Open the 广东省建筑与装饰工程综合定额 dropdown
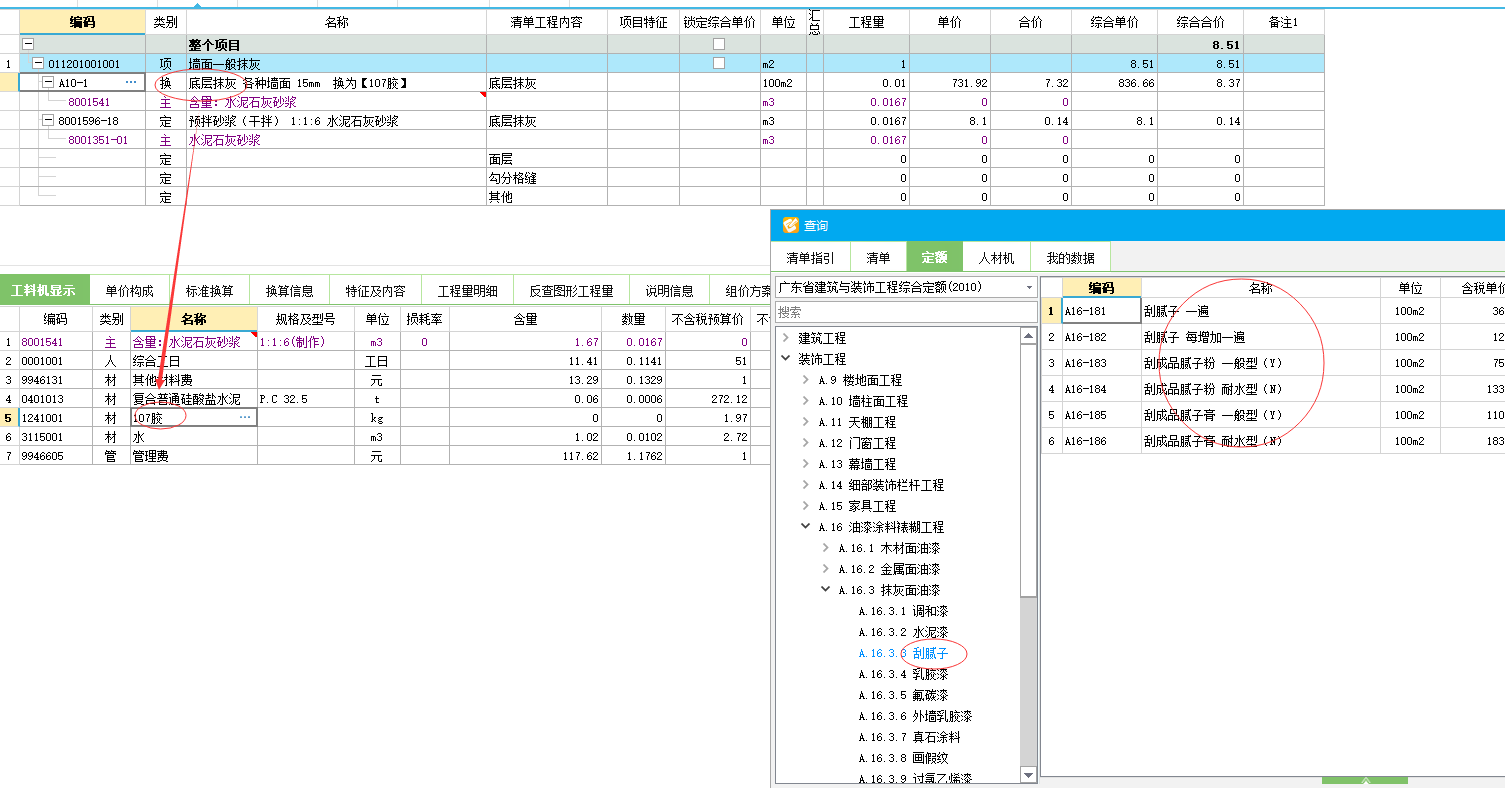 tap(1030, 287)
